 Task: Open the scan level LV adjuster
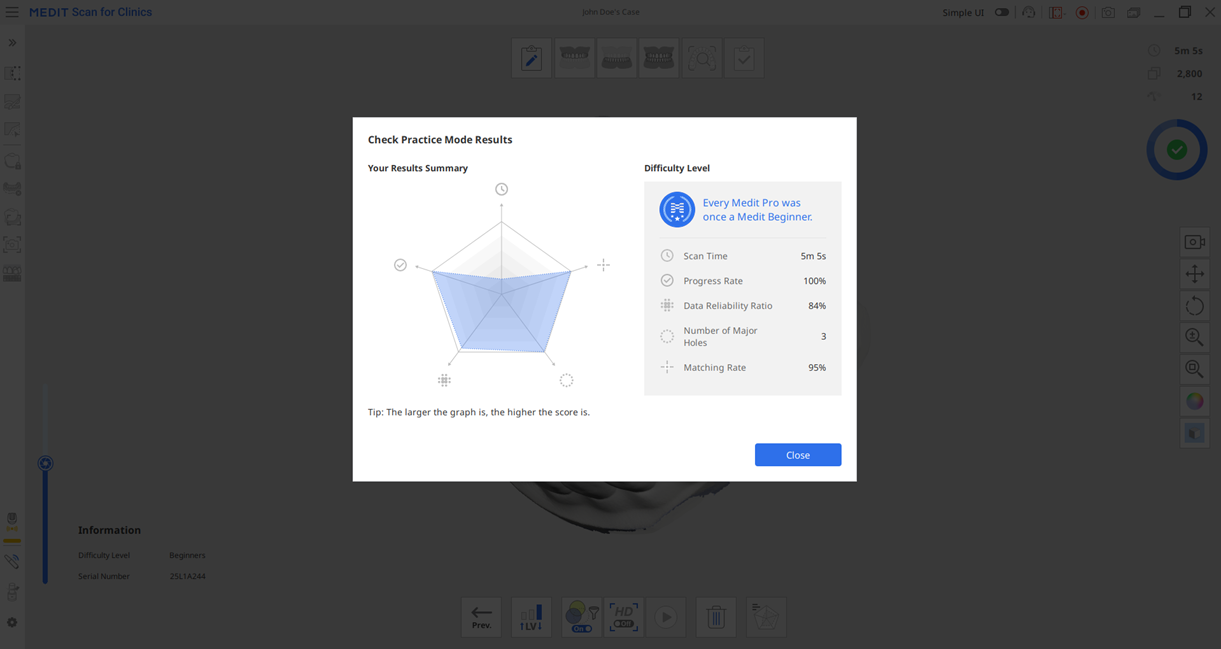pyautogui.click(x=531, y=617)
